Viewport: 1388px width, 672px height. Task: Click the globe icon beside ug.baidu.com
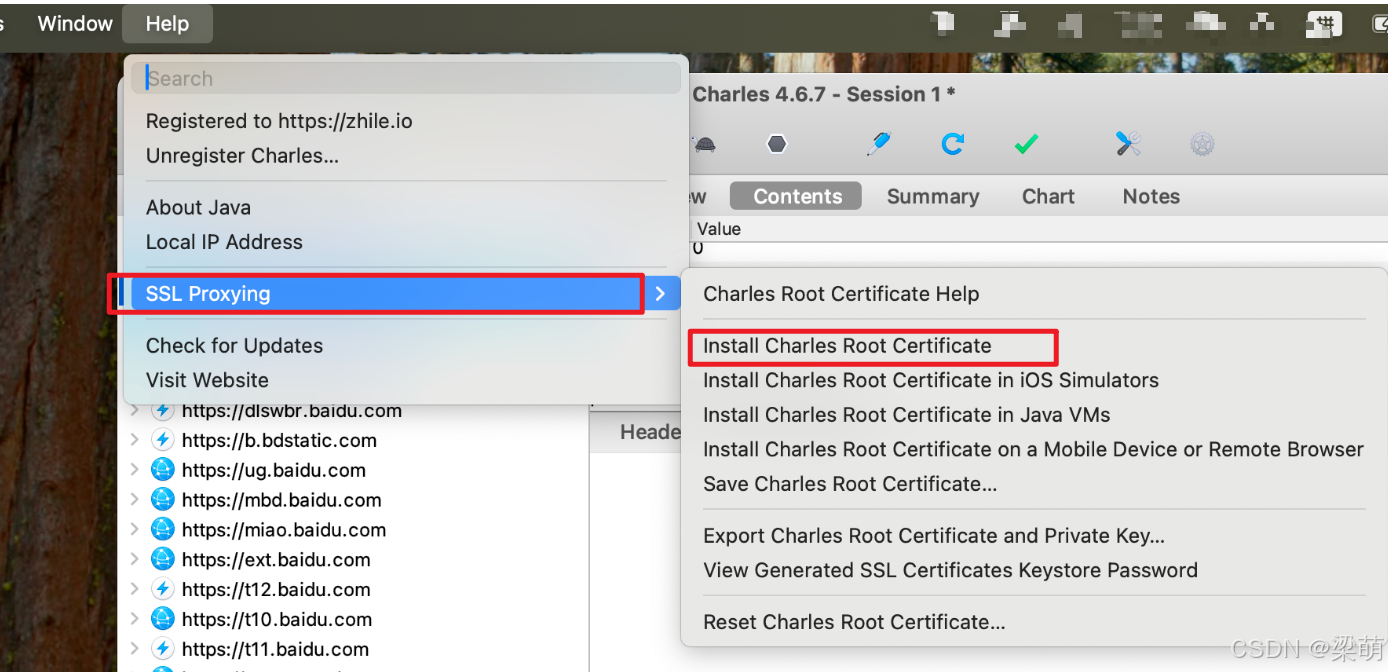tap(162, 470)
